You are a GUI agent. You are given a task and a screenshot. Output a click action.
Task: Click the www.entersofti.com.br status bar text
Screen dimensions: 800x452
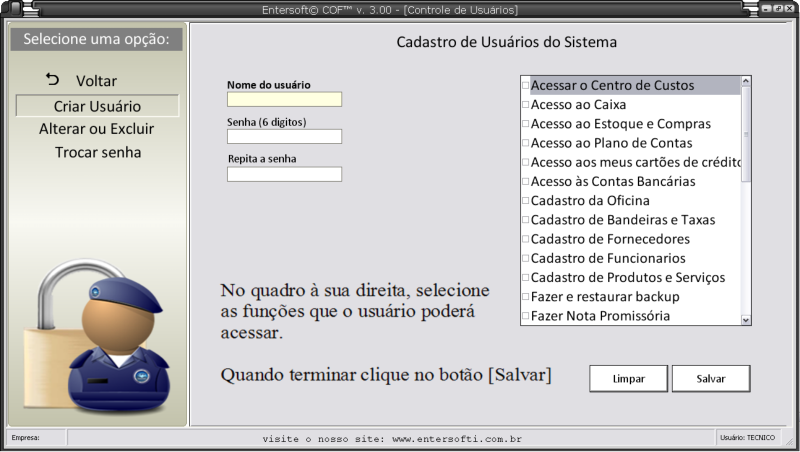[457, 439]
